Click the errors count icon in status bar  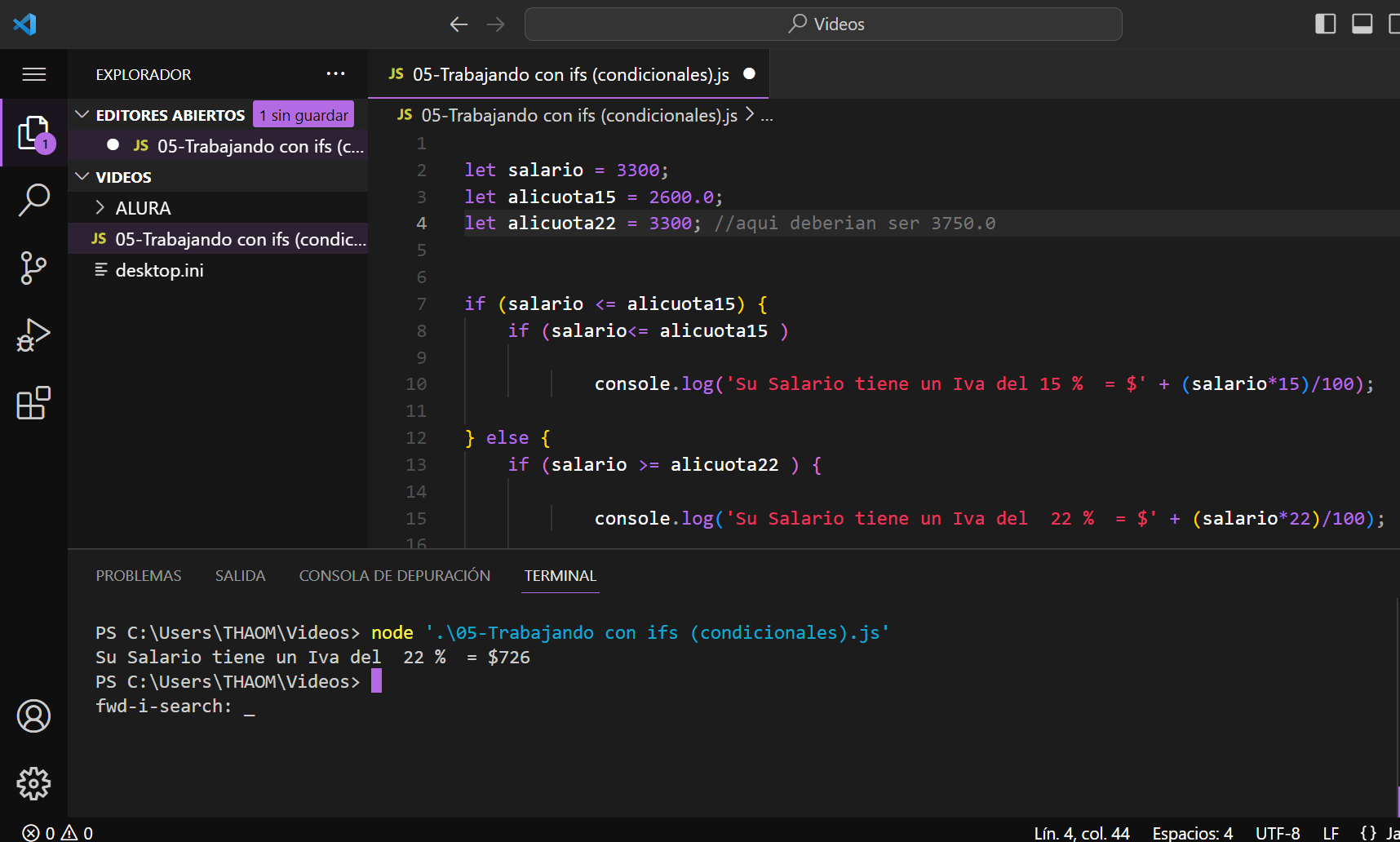[31, 832]
